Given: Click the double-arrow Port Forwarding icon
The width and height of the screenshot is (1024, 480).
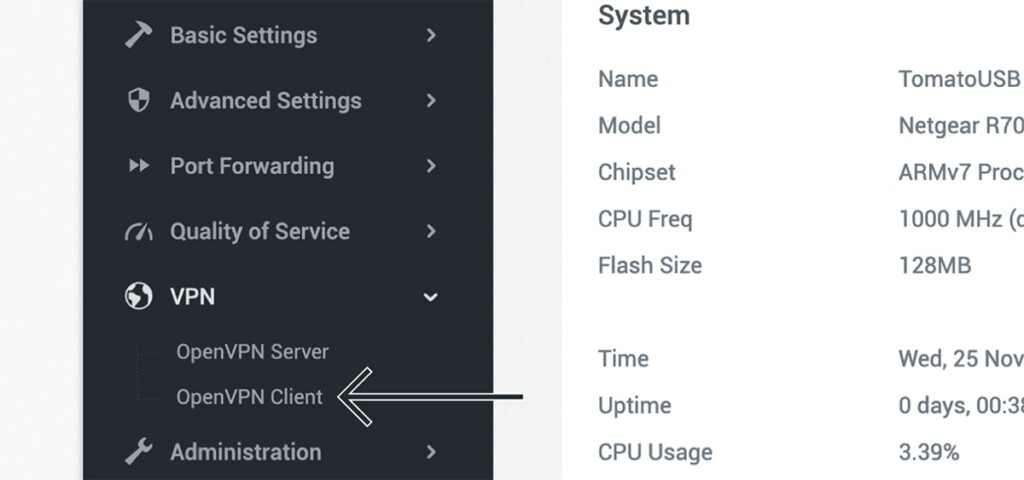Looking at the screenshot, I should tap(138, 166).
